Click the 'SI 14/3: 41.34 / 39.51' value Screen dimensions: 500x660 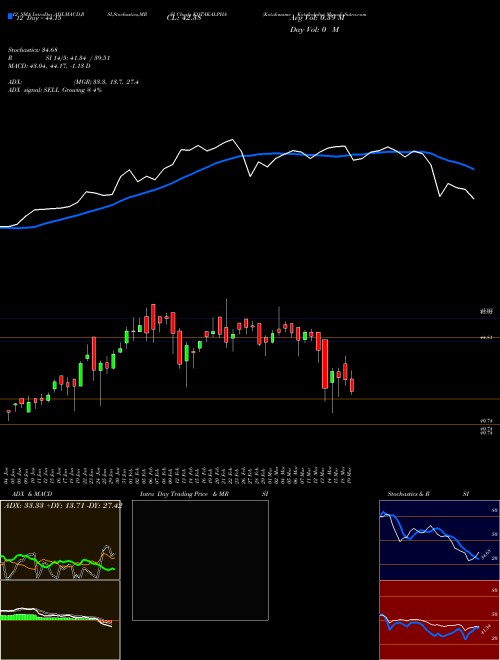78,58
